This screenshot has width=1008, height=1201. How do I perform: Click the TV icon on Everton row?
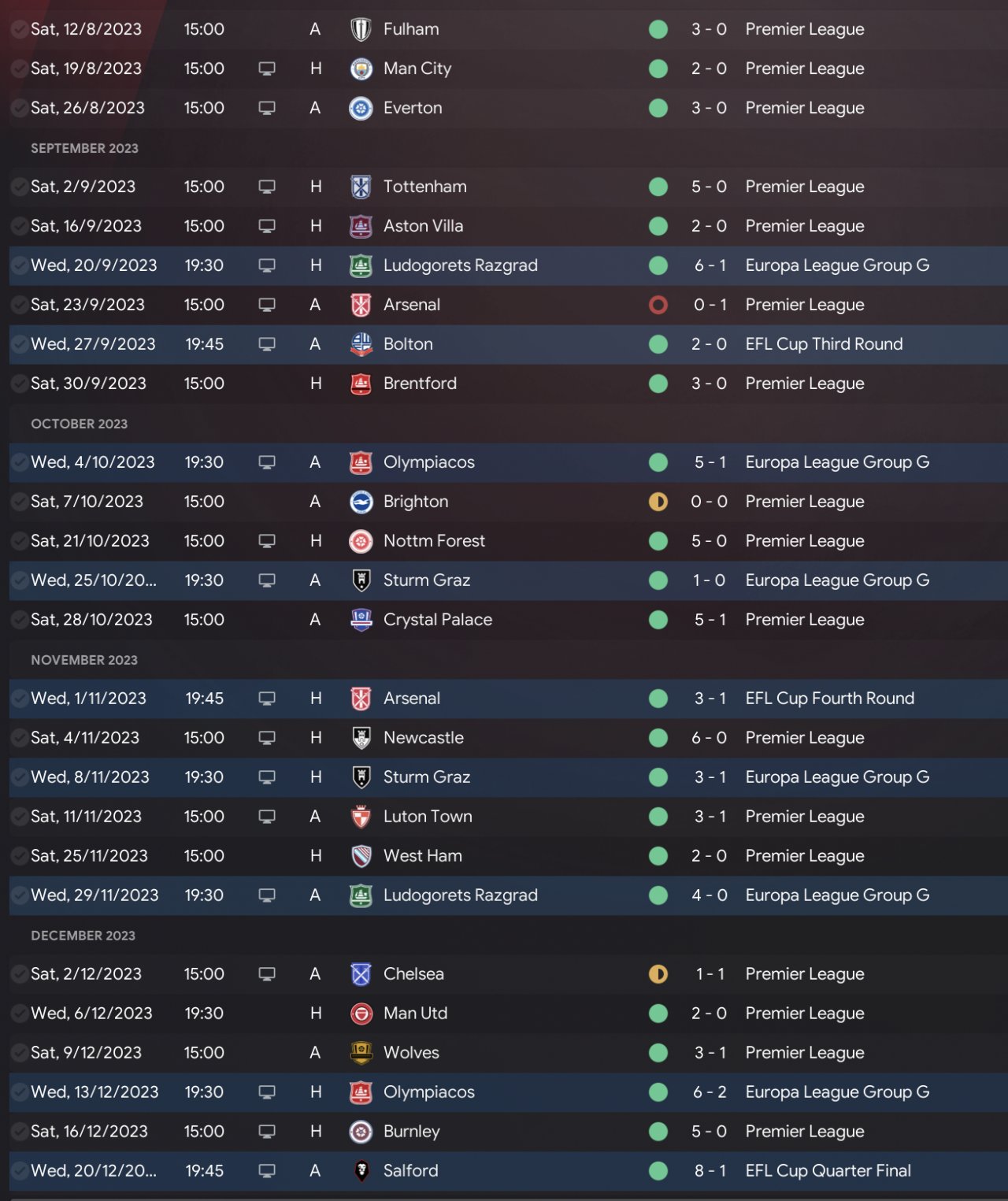(x=267, y=109)
